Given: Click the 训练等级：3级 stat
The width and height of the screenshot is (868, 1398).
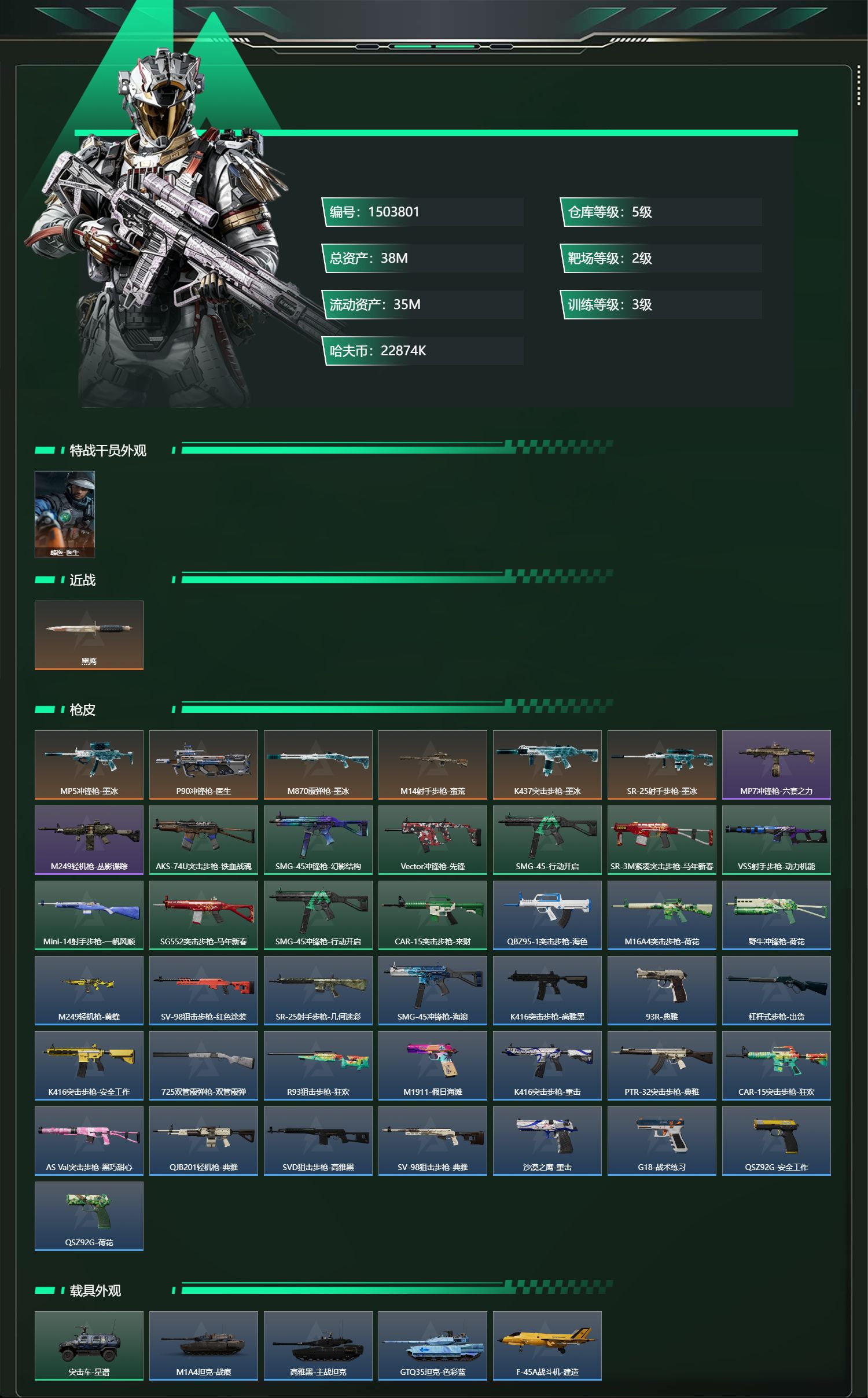Looking at the screenshot, I should point(661,304).
